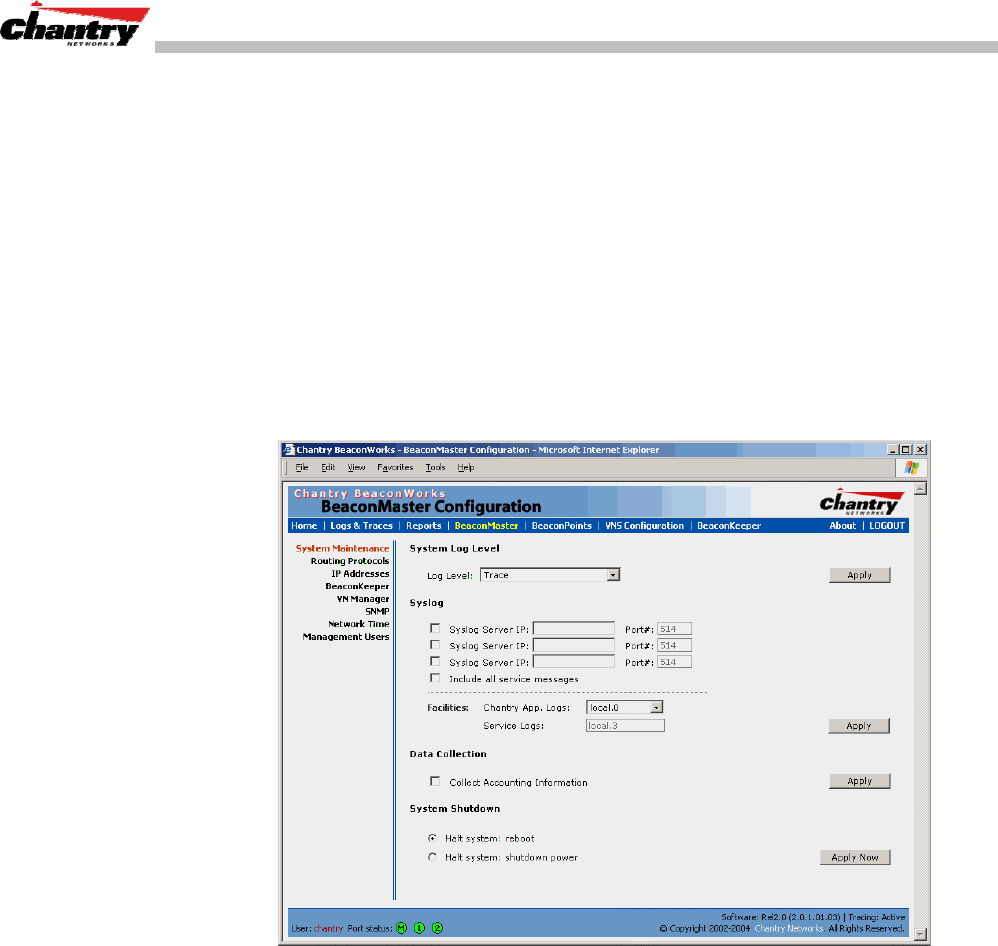Click the Internet Explorer page icon in title bar
The width and height of the screenshot is (998, 946).
tap(289, 449)
